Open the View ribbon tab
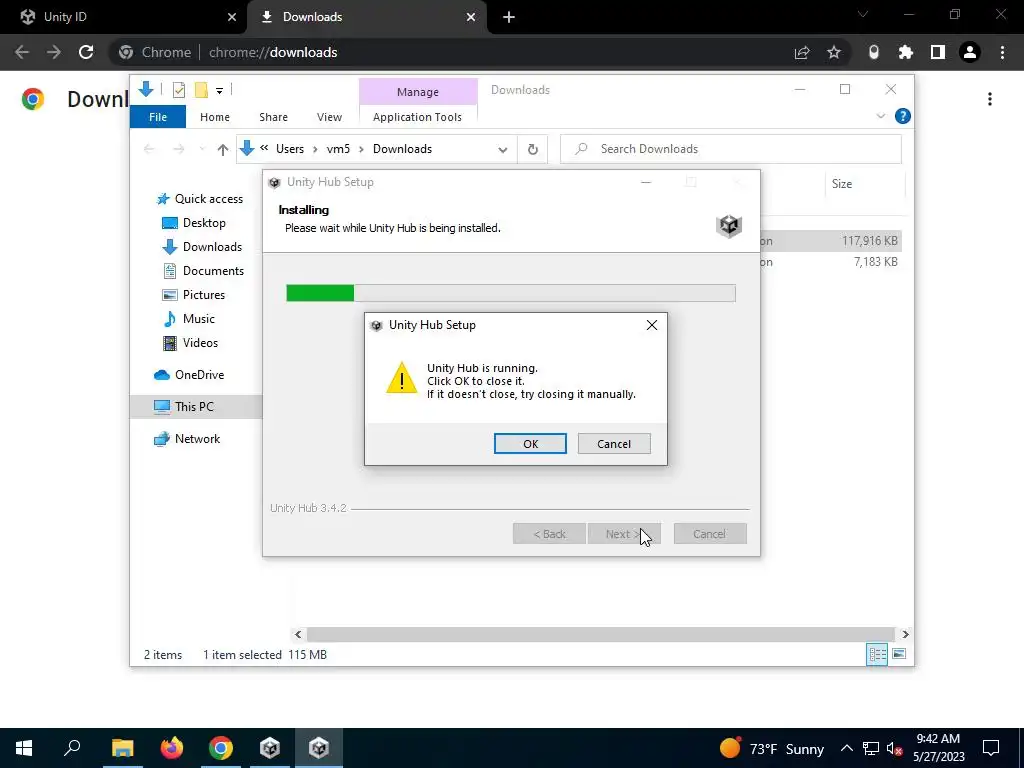1024x768 pixels. (x=329, y=117)
